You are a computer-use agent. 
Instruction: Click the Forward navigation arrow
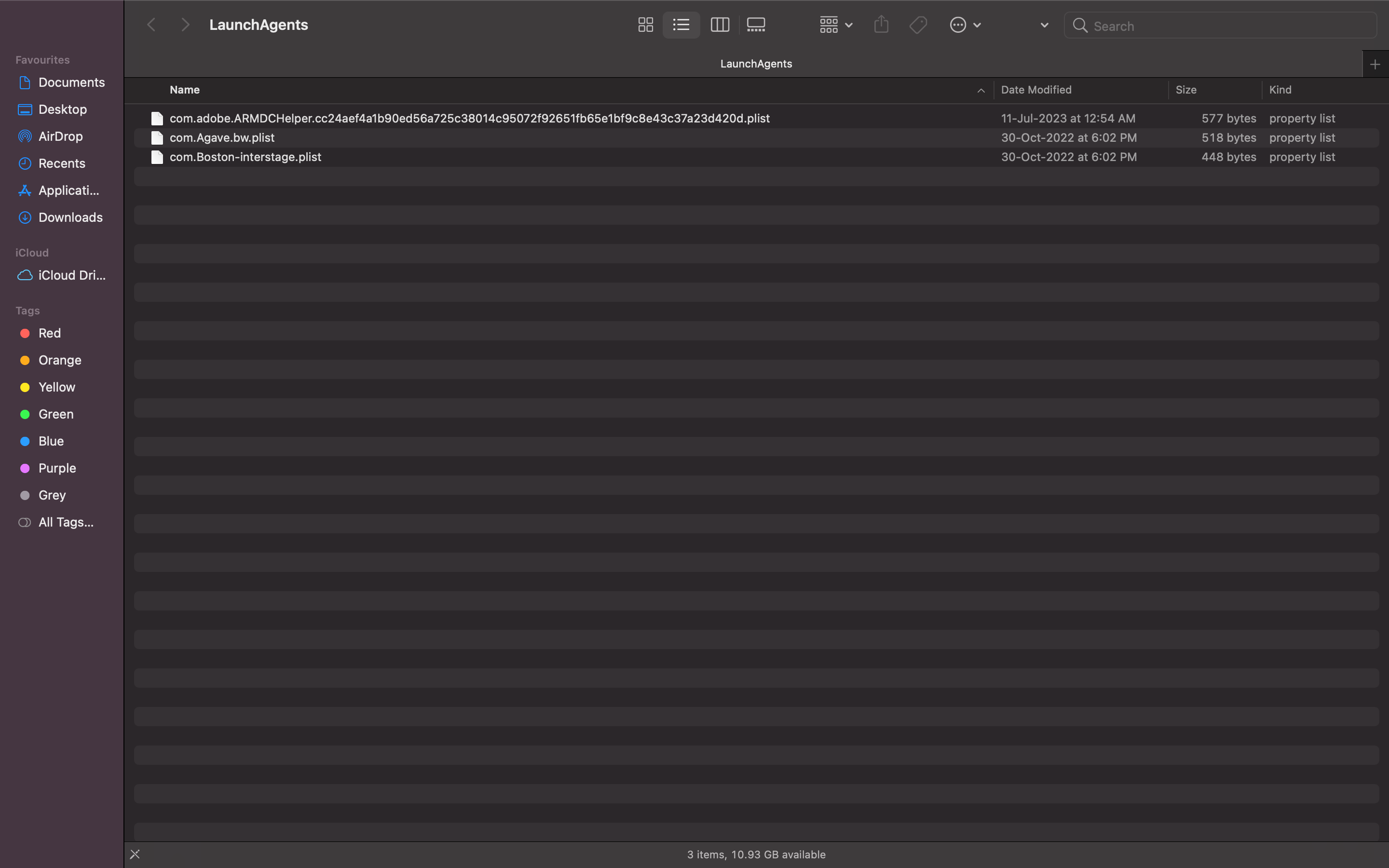point(185,25)
